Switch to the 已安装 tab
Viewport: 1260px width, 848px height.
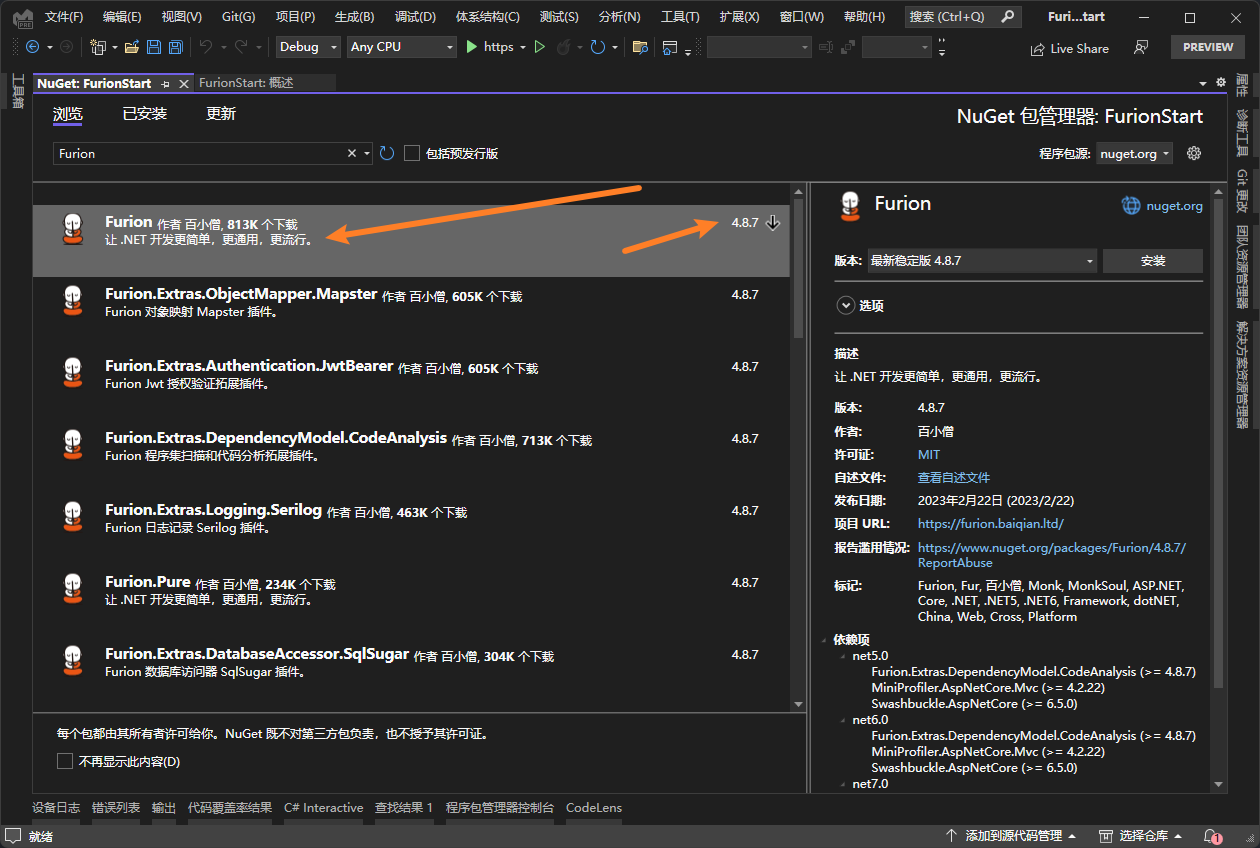click(145, 114)
